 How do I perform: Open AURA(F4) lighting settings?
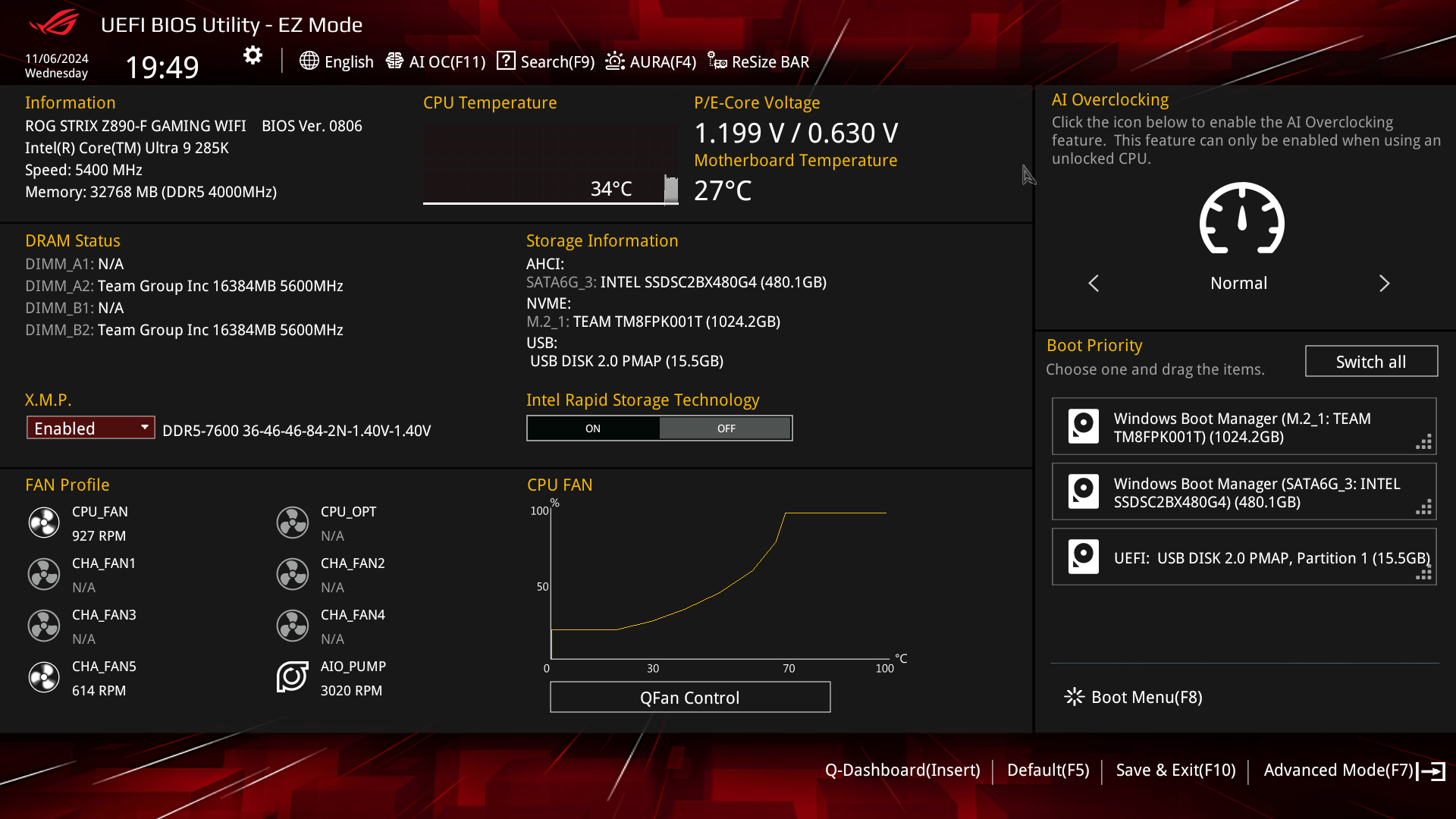pos(651,61)
